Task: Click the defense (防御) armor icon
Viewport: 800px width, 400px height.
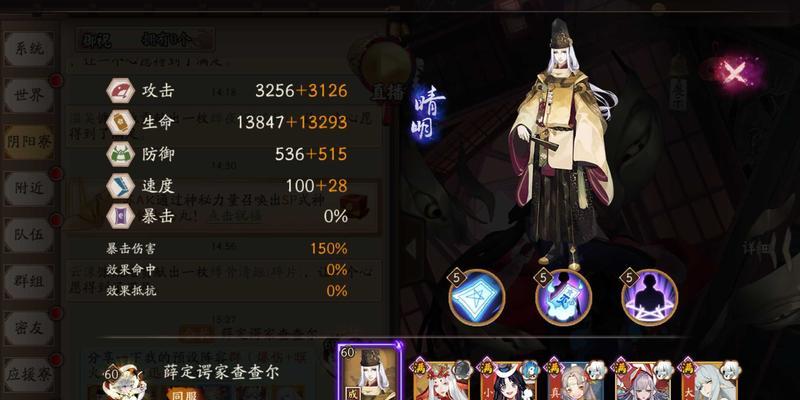Action: [x=121, y=154]
